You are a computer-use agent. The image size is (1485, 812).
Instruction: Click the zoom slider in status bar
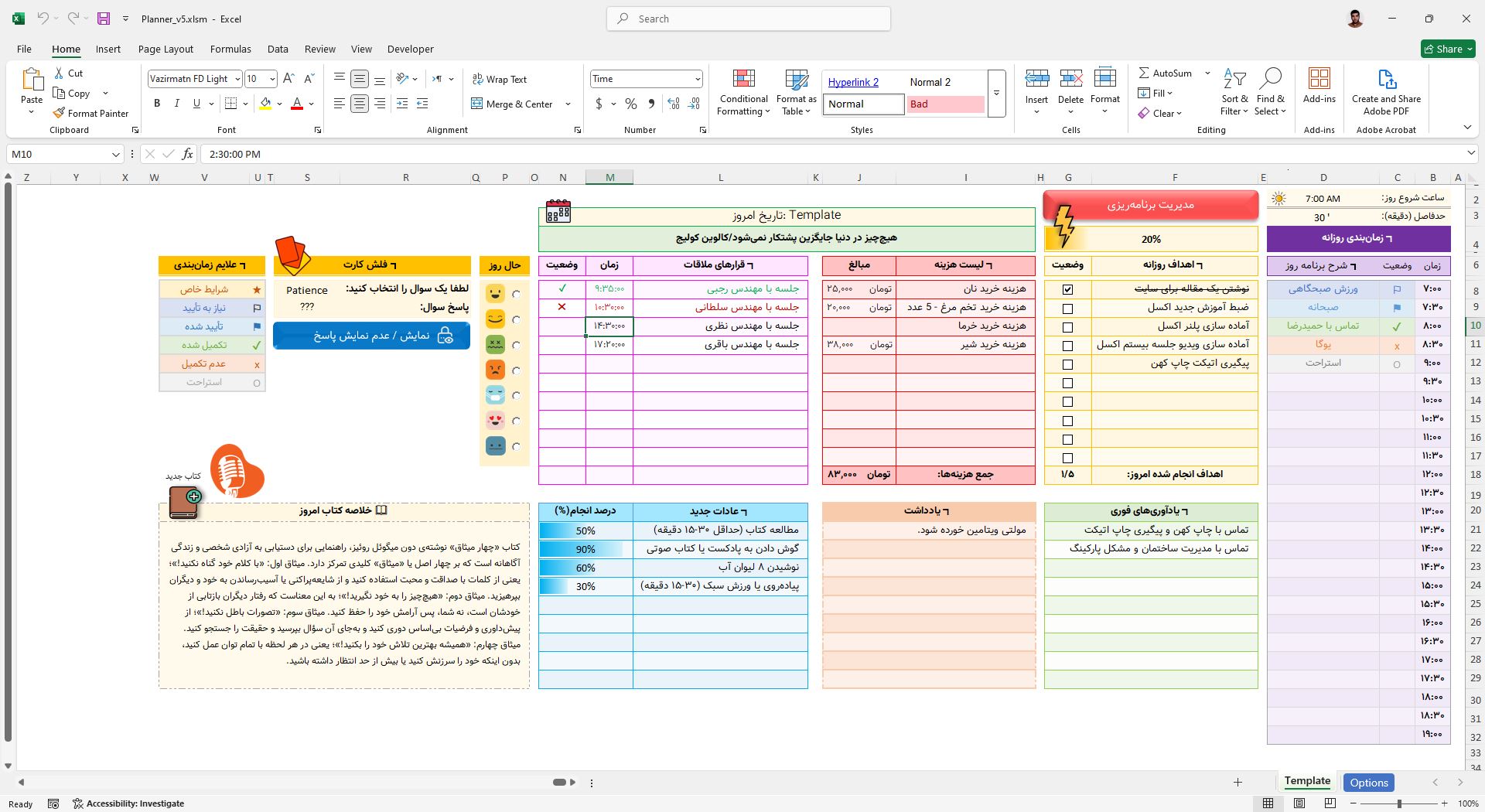(x=1398, y=803)
